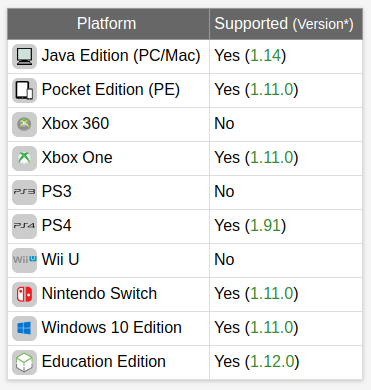Open the Windows 10 Edition 1.11.0 link

tap(272, 328)
